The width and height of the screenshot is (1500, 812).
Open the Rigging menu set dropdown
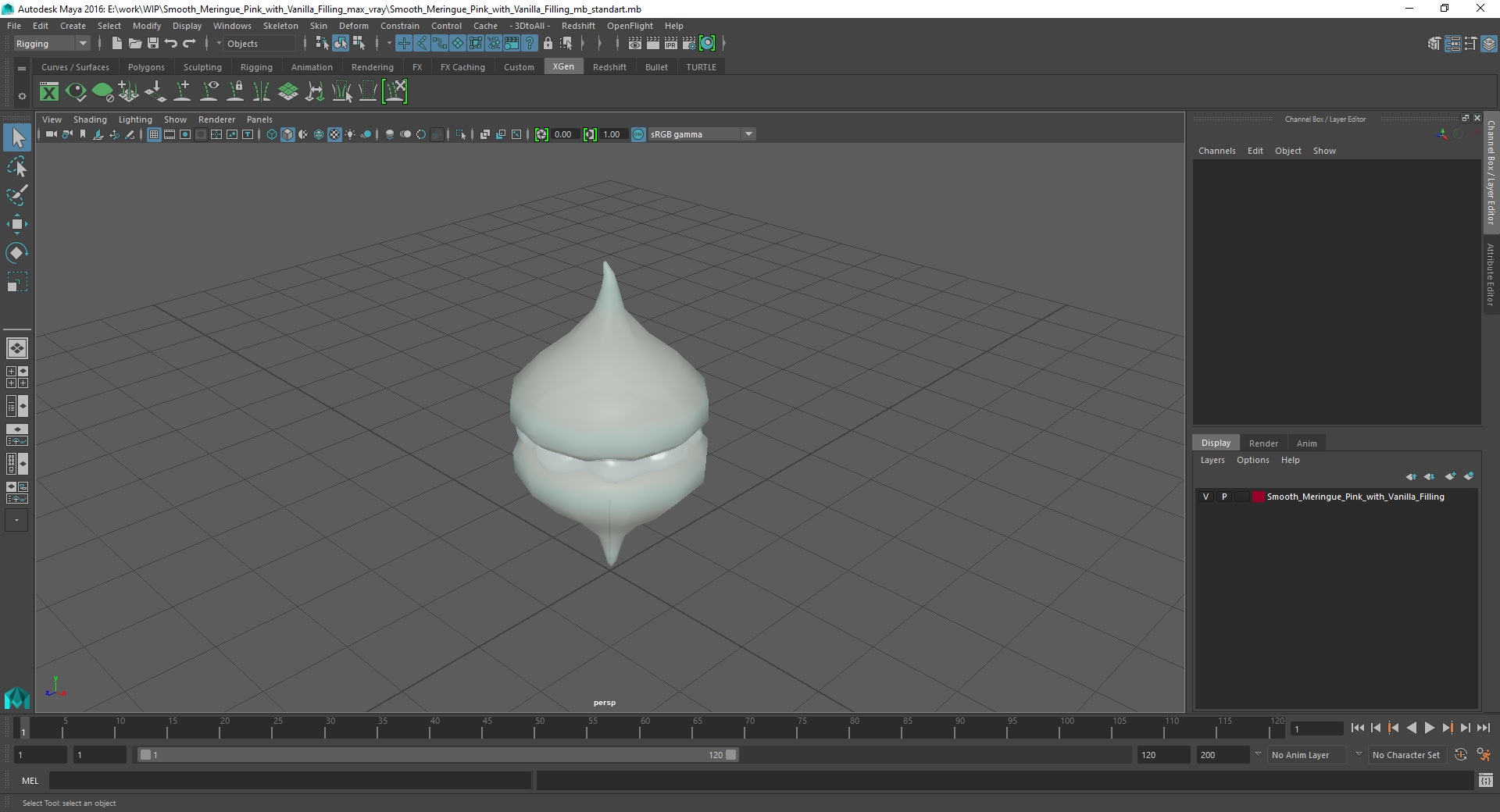(x=52, y=44)
